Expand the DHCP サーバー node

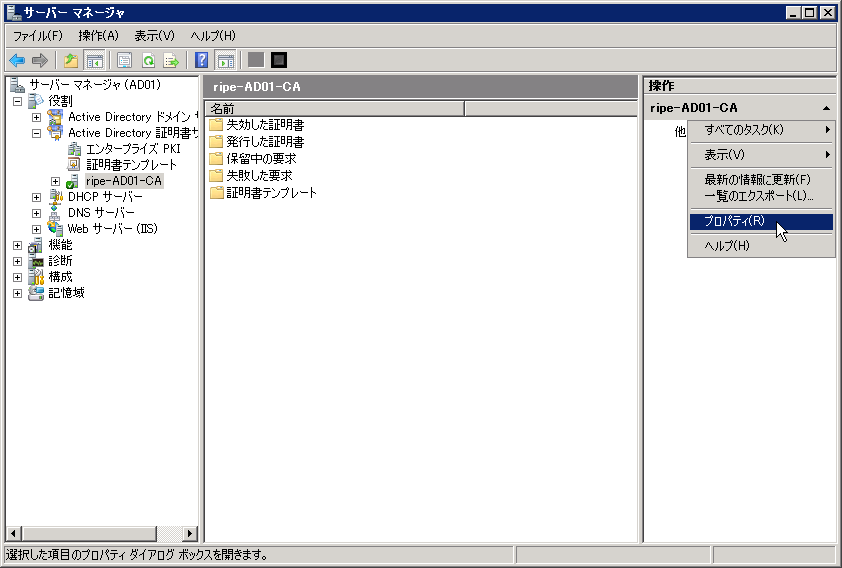(x=36, y=197)
